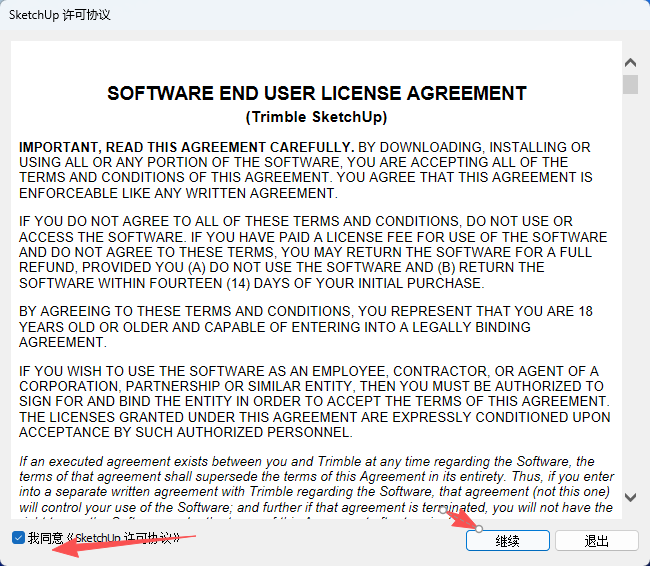
Task: Click the scrollbar down arrow
Action: click(x=630, y=497)
